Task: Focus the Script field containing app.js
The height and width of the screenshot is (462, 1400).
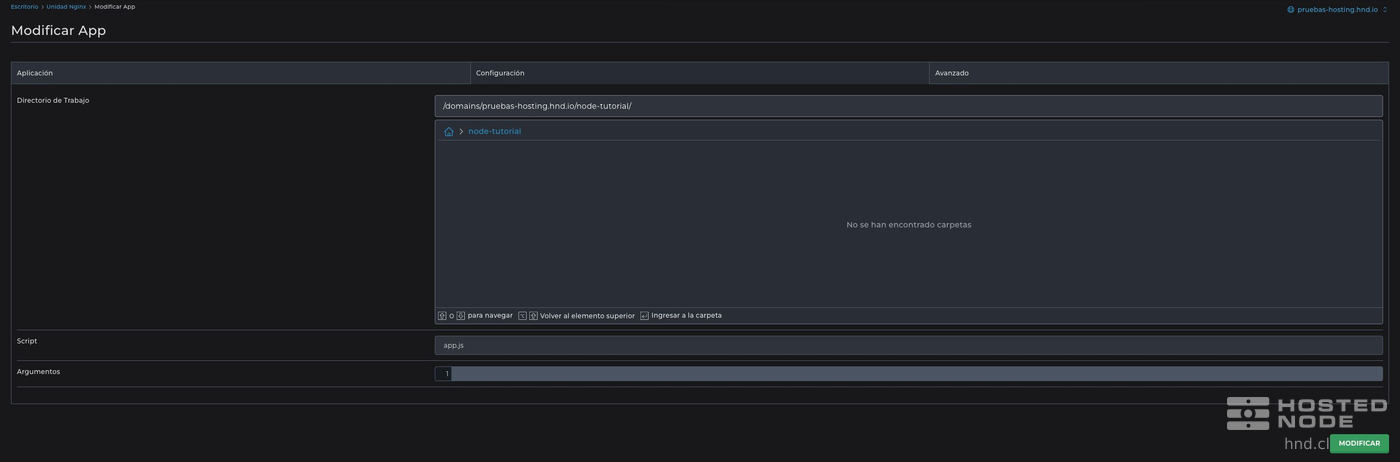Action: (908, 345)
